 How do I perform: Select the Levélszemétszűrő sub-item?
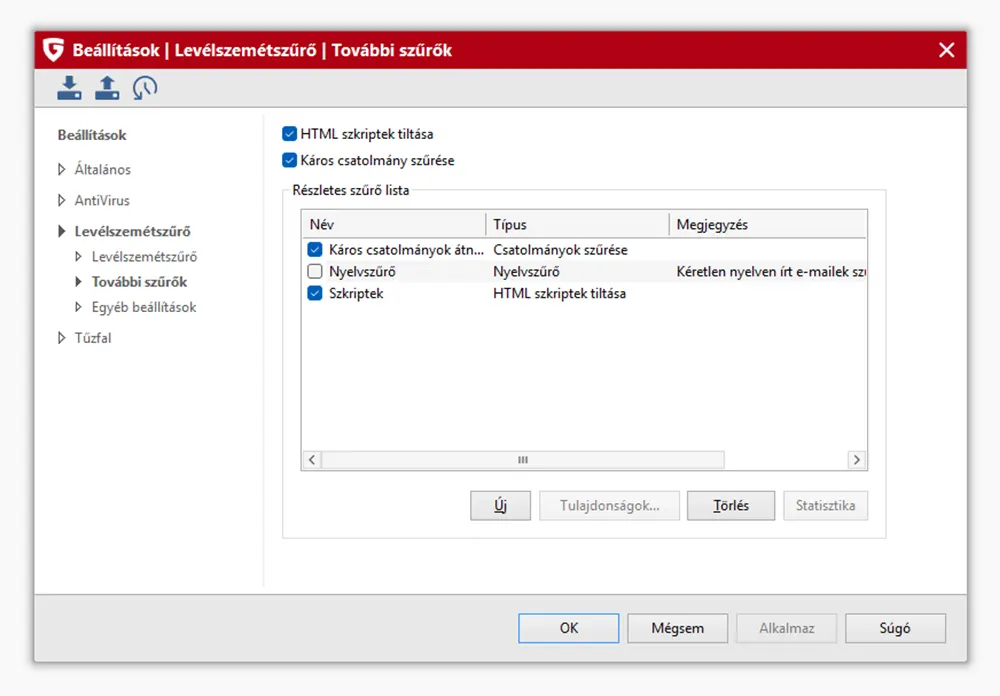tap(144, 257)
